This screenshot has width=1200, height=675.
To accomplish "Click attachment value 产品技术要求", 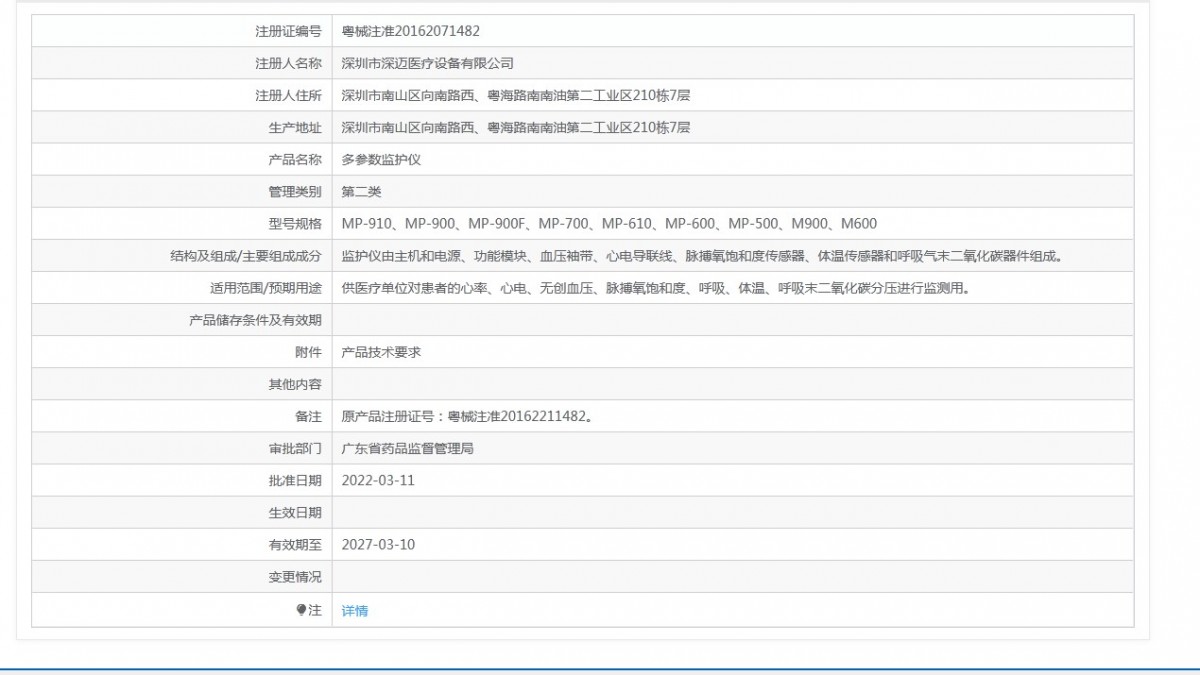I will pyautogui.click(x=381, y=352).
